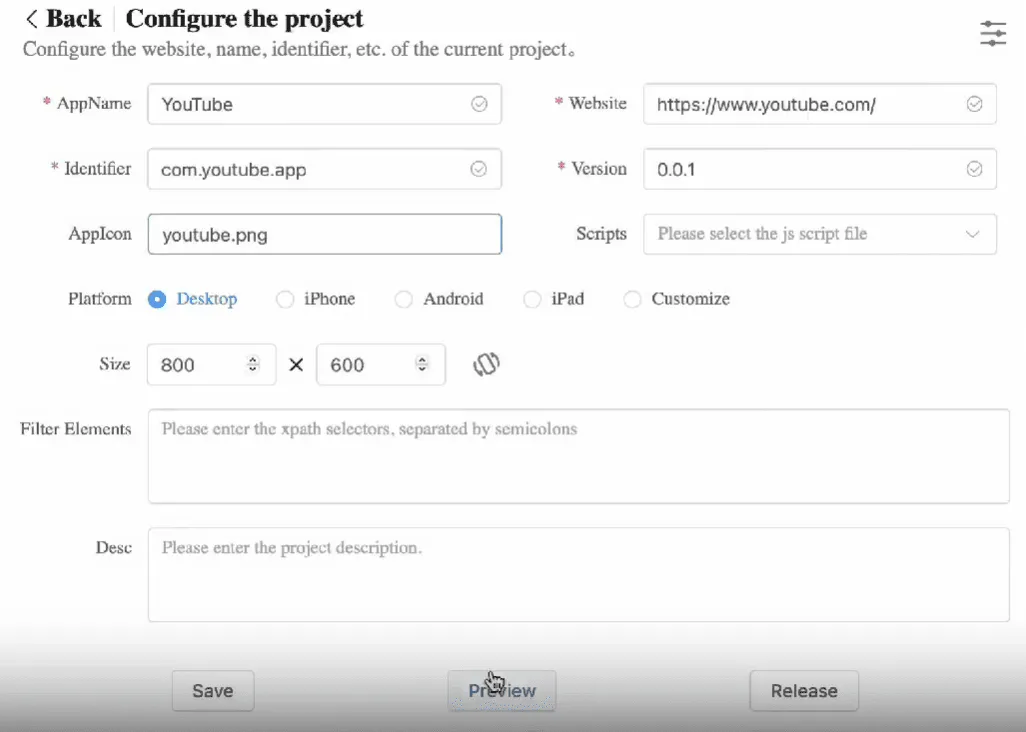Click the Identifier field checkmark icon
The image size is (1026, 732).
pyautogui.click(x=479, y=169)
